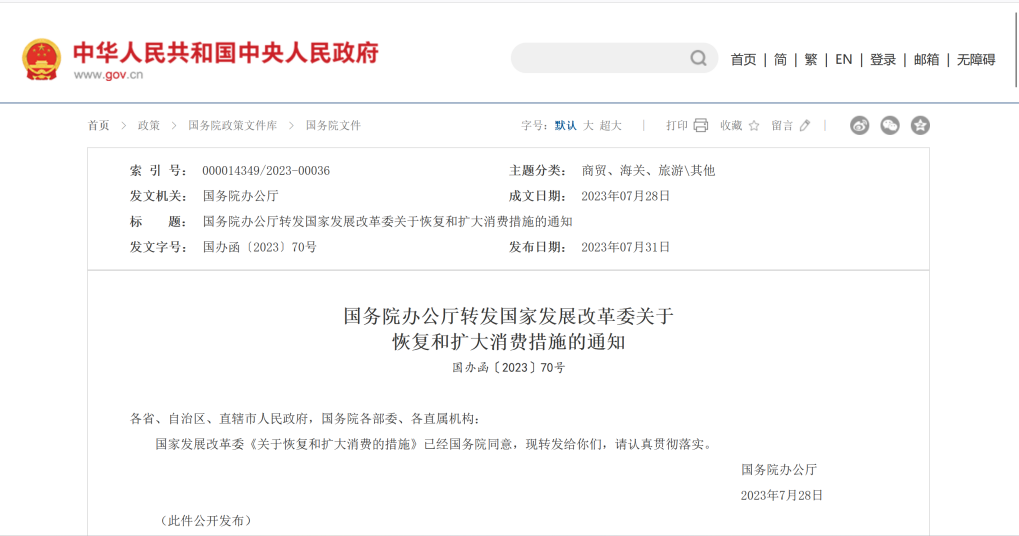Open the EN English site

844,60
